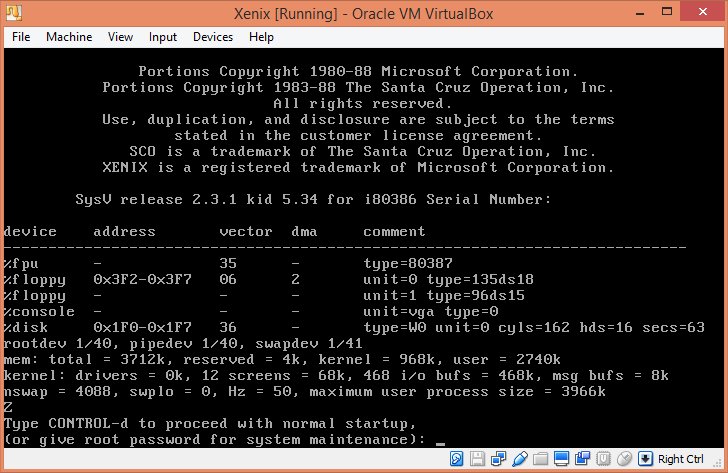The image size is (728, 473).
Task: Close the Xenix VM window
Action: (703, 12)
